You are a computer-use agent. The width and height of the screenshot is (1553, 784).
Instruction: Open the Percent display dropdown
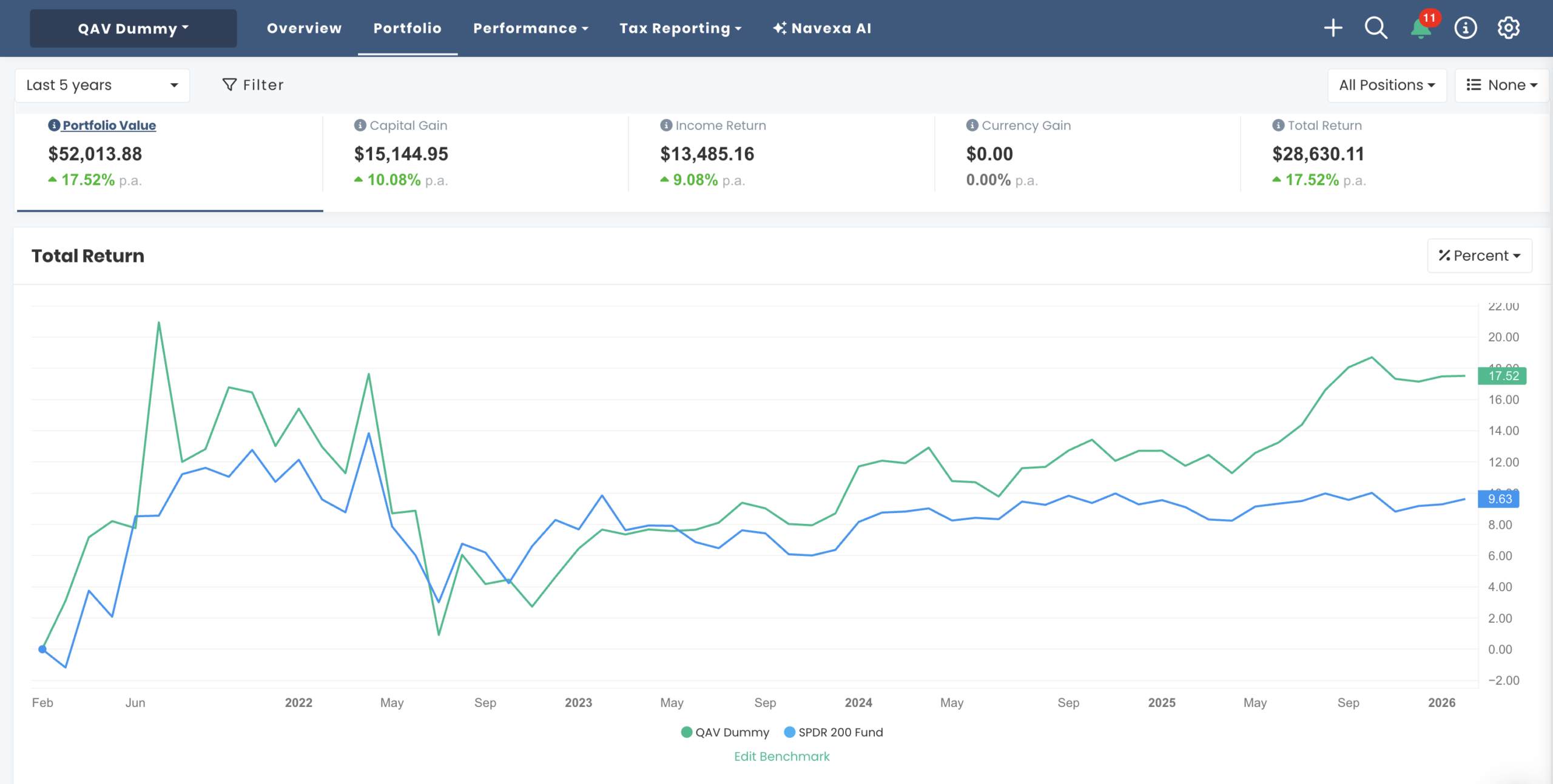click(x=1479, y=255)
